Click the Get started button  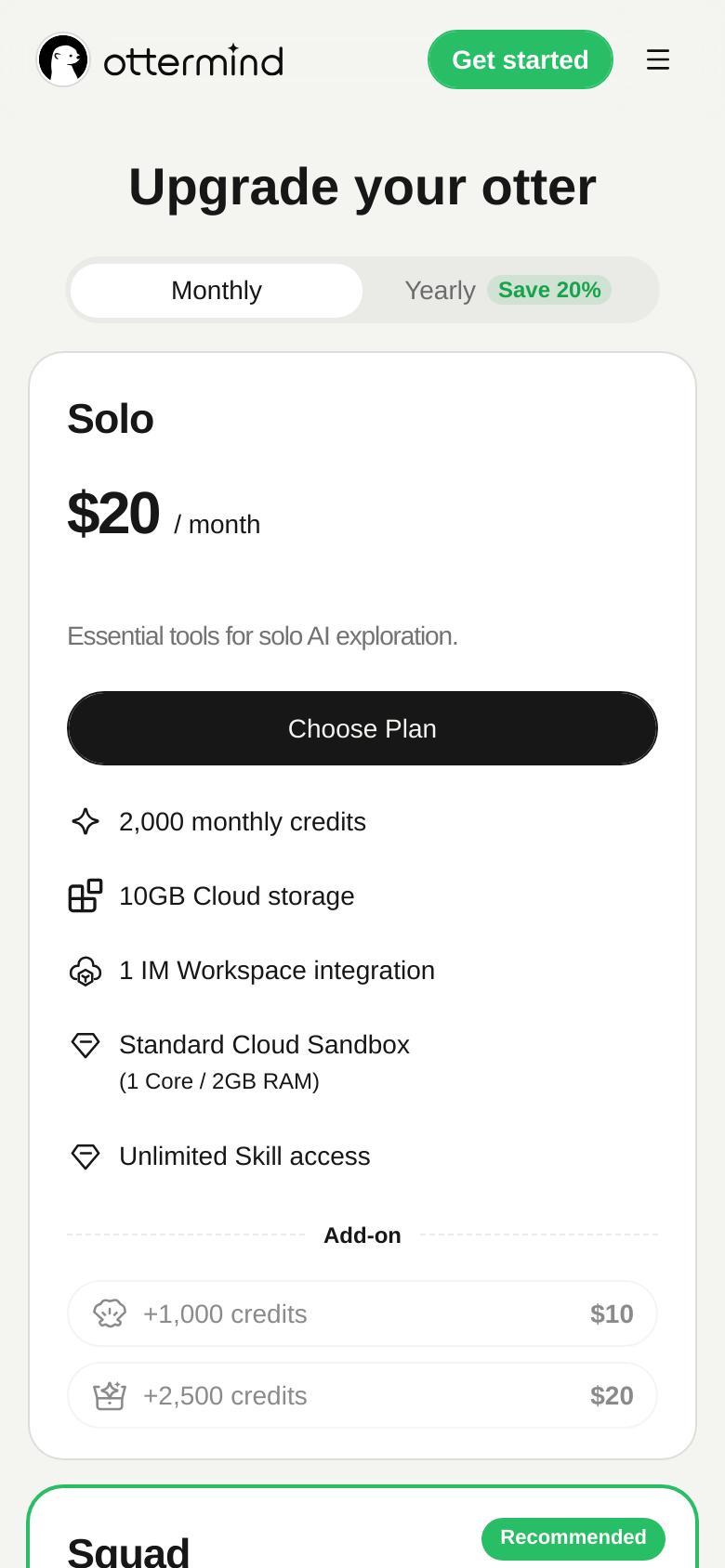pos(521,59)
